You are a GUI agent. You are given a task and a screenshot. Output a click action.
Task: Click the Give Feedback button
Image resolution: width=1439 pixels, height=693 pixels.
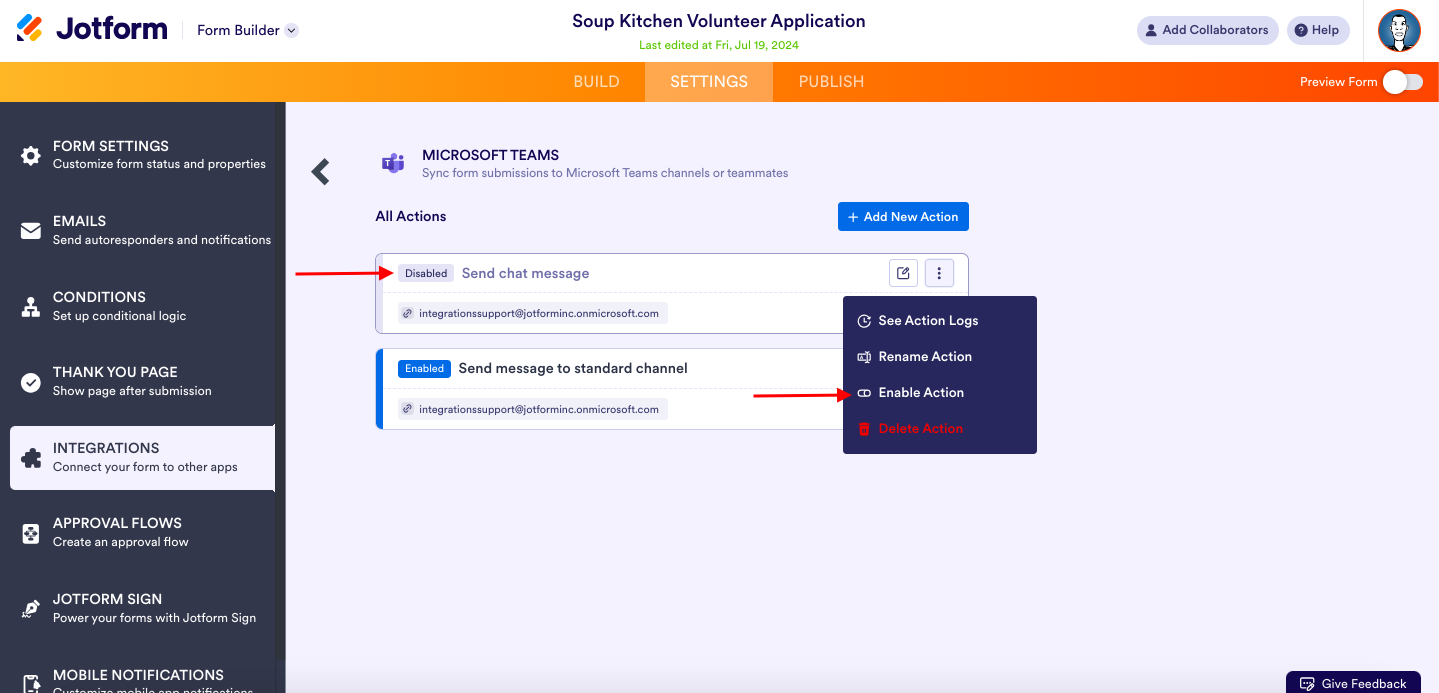tap(1353, 683)
